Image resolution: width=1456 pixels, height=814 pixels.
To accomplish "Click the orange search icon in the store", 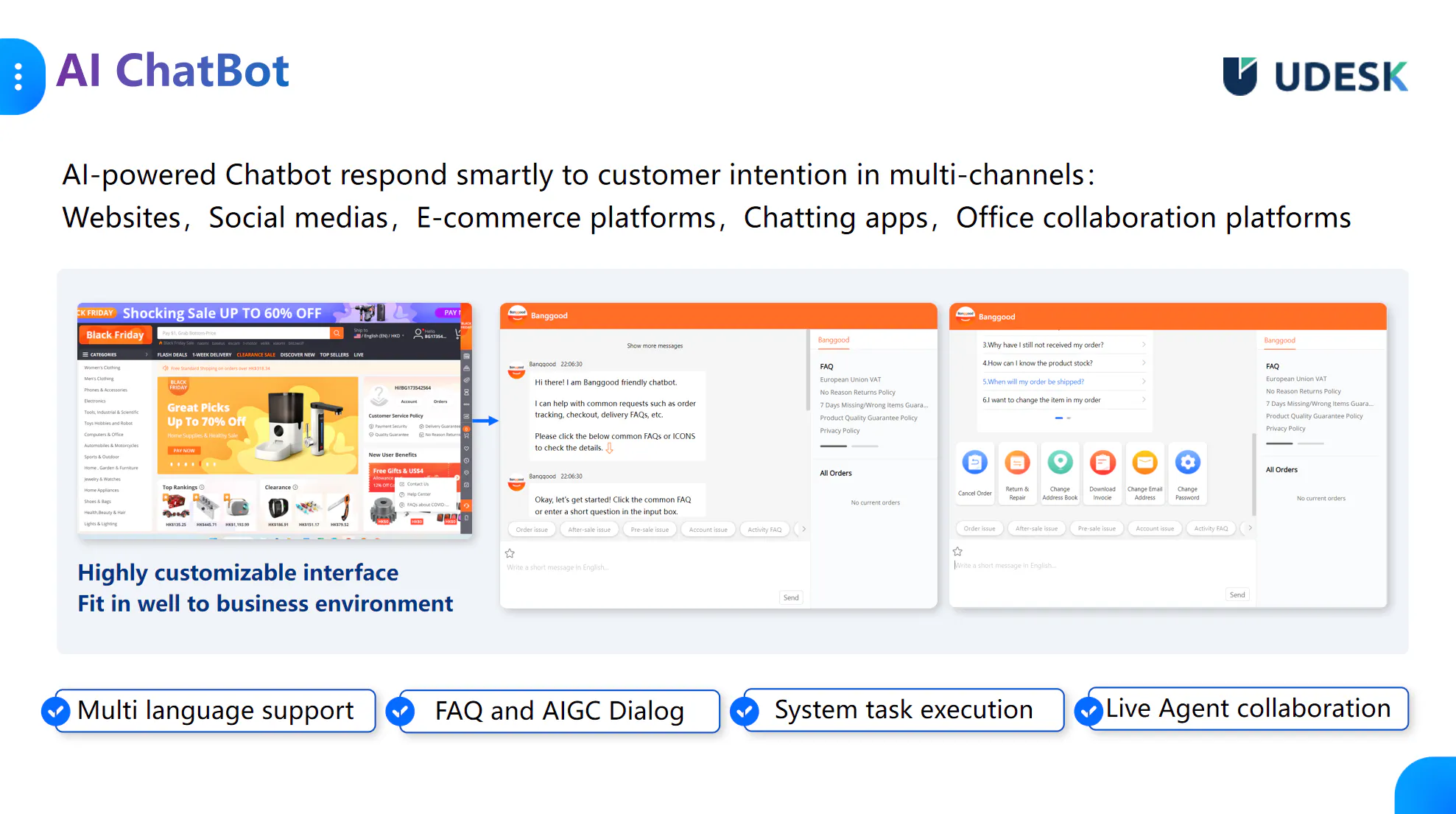I will (337, 334).
